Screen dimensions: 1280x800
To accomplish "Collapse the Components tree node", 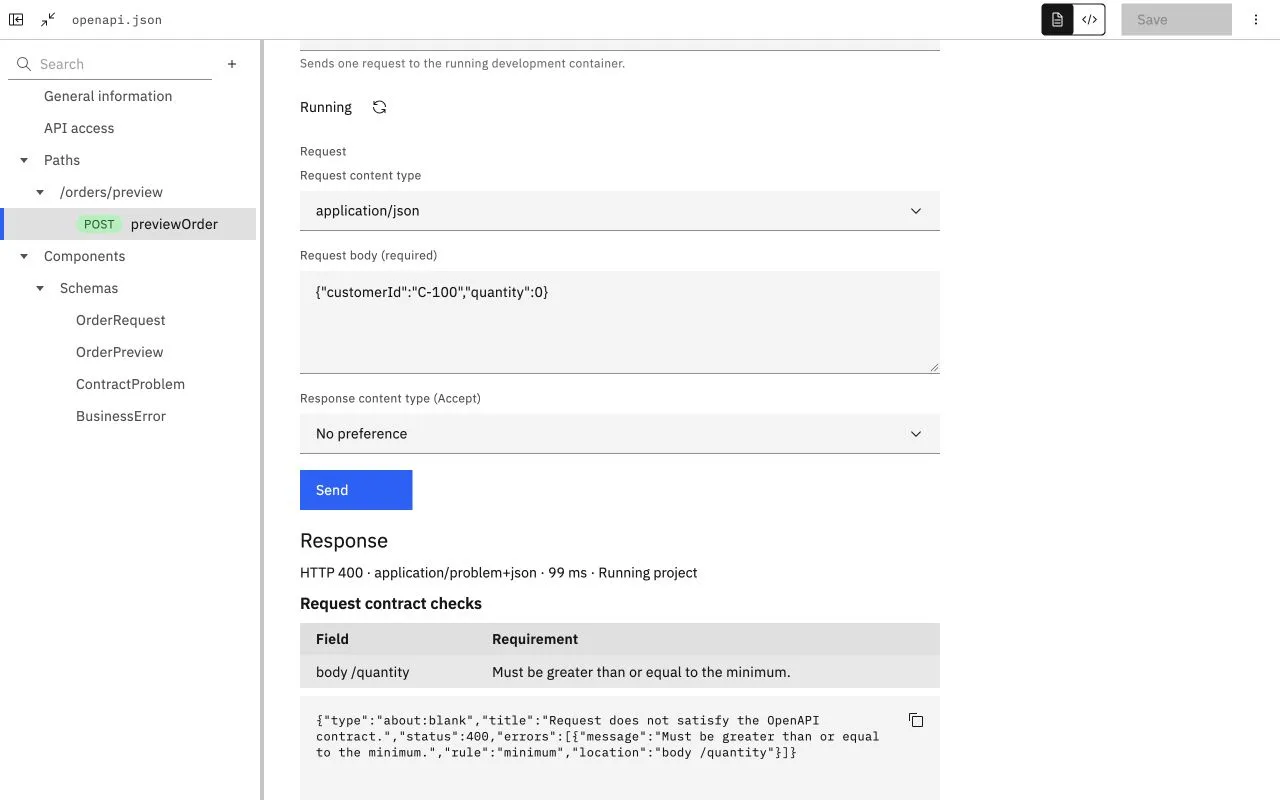I will click(x=24, y=256).
